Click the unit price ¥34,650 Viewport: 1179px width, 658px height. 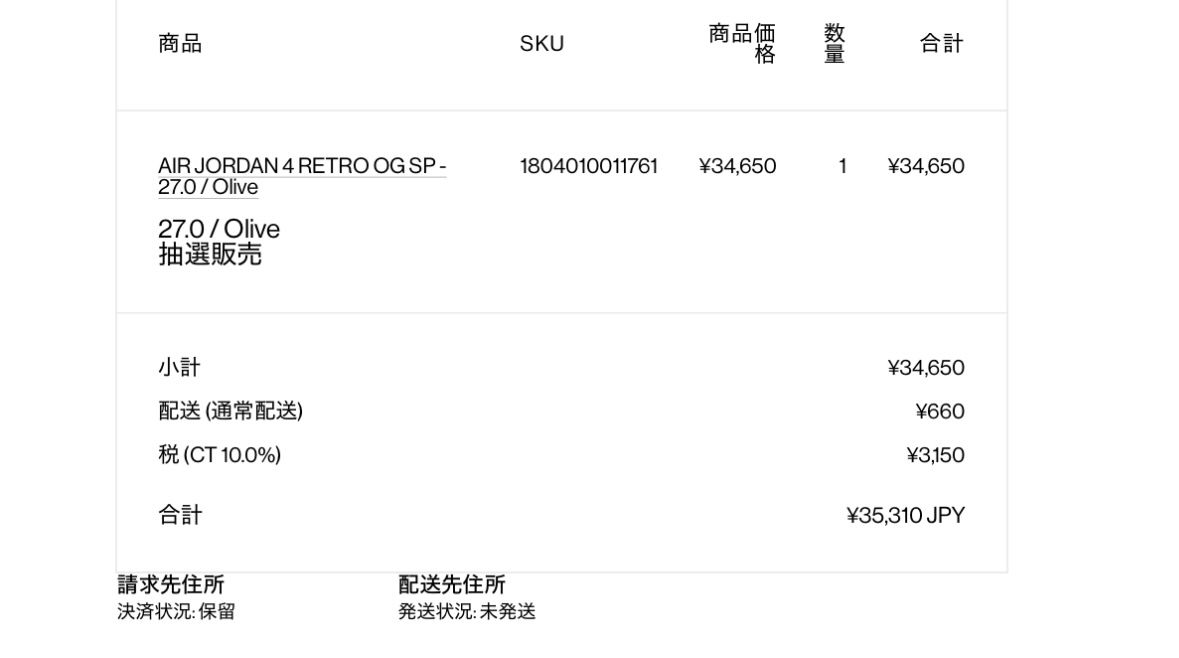coord(737,166)
